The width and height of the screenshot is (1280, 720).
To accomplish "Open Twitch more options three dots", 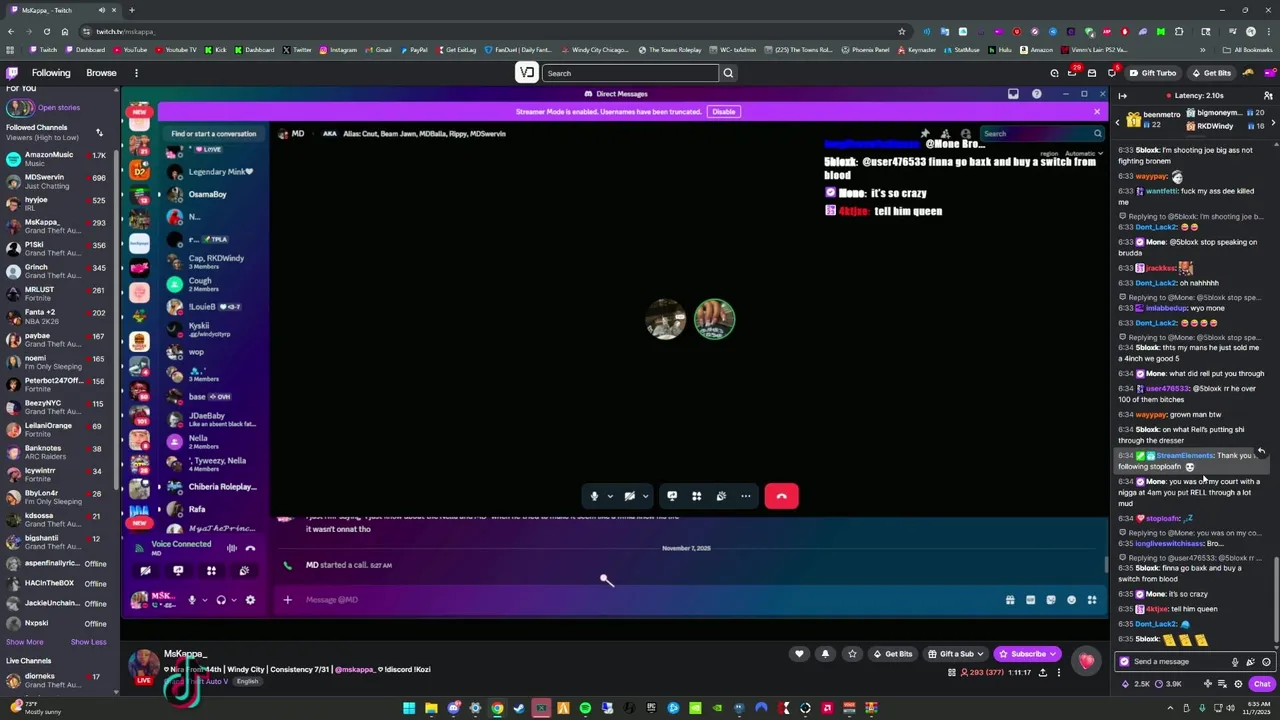I will [136, 73].
